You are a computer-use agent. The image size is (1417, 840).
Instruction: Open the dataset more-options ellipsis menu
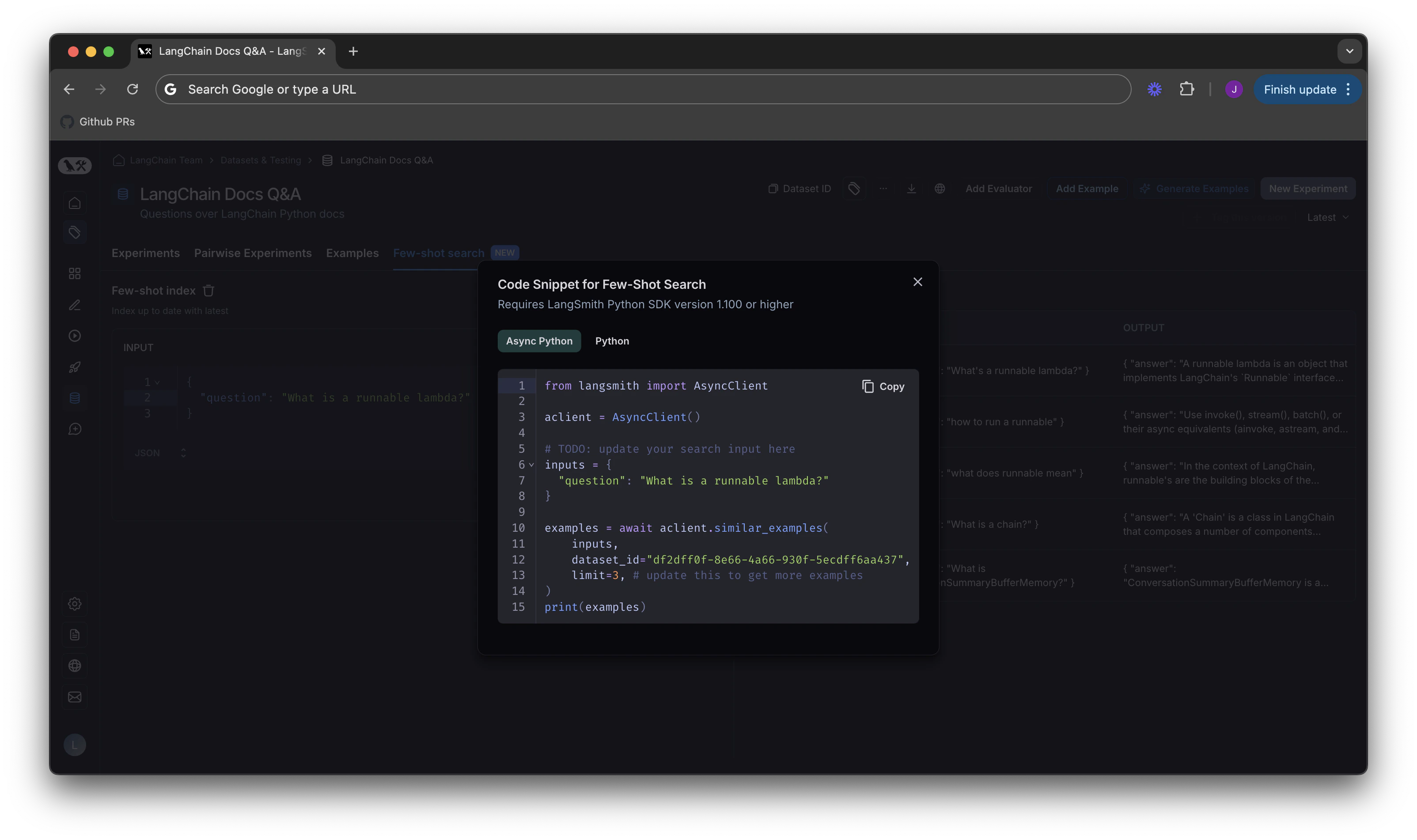coord(883,189)
